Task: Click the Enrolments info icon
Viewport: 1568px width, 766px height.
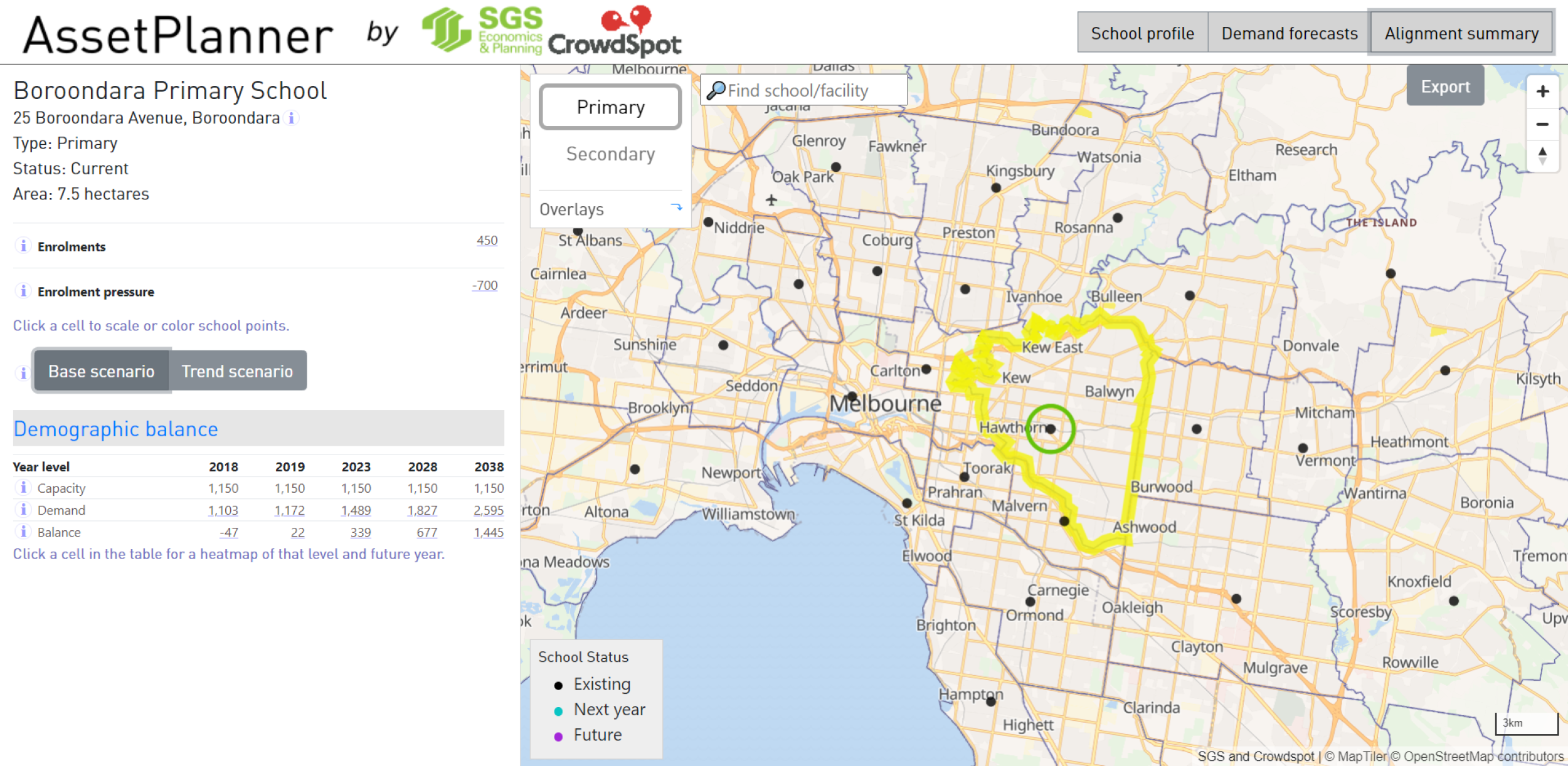Action: 23,246
